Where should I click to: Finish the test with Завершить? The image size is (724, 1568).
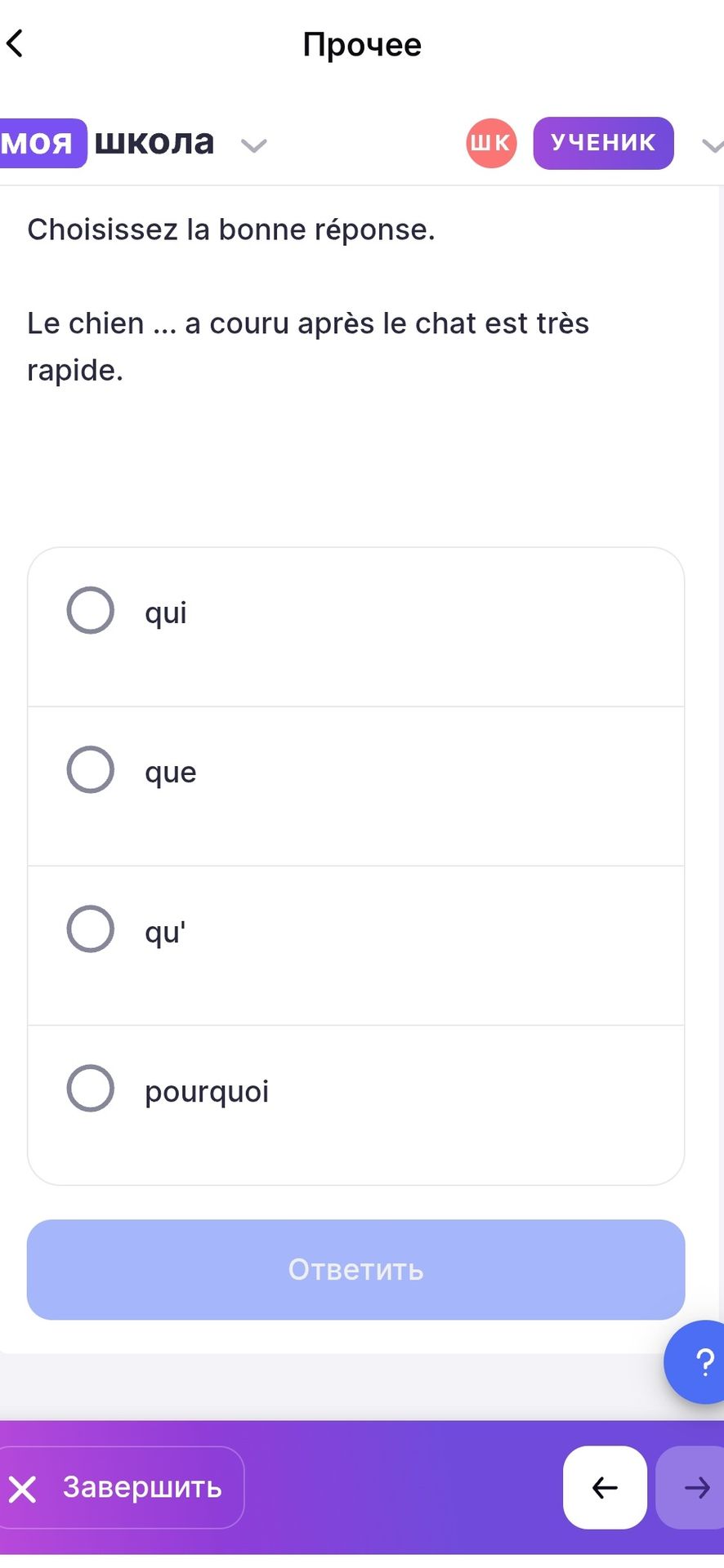pos(122,1487)
